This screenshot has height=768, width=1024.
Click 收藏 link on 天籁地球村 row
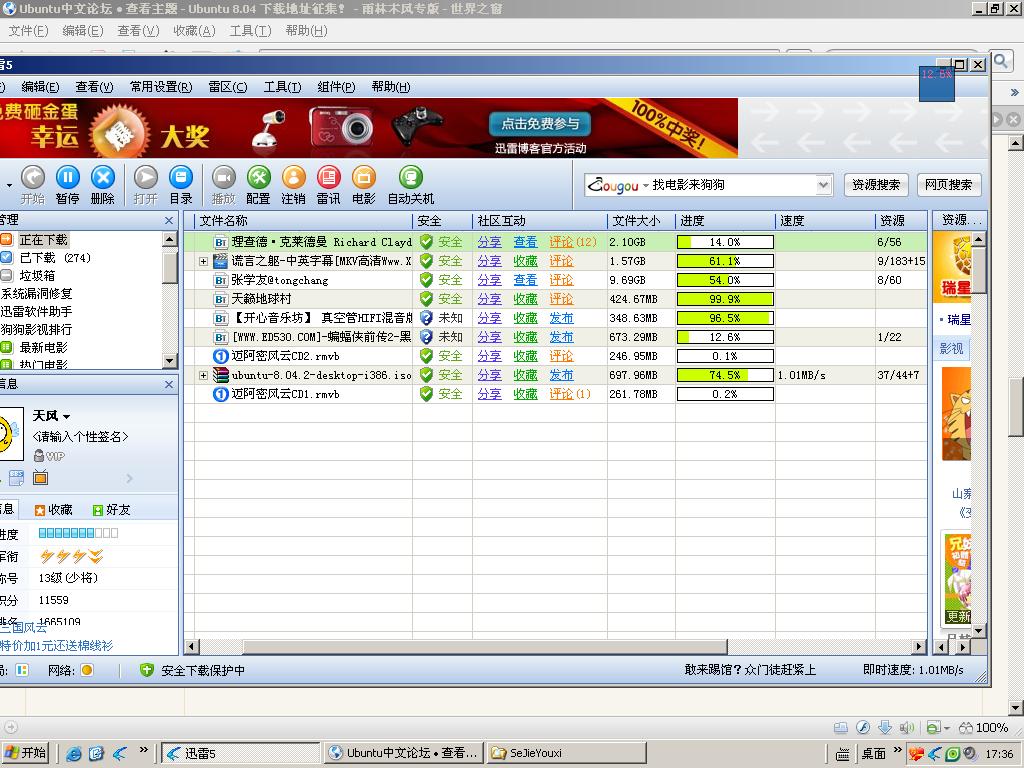point(525,299)
